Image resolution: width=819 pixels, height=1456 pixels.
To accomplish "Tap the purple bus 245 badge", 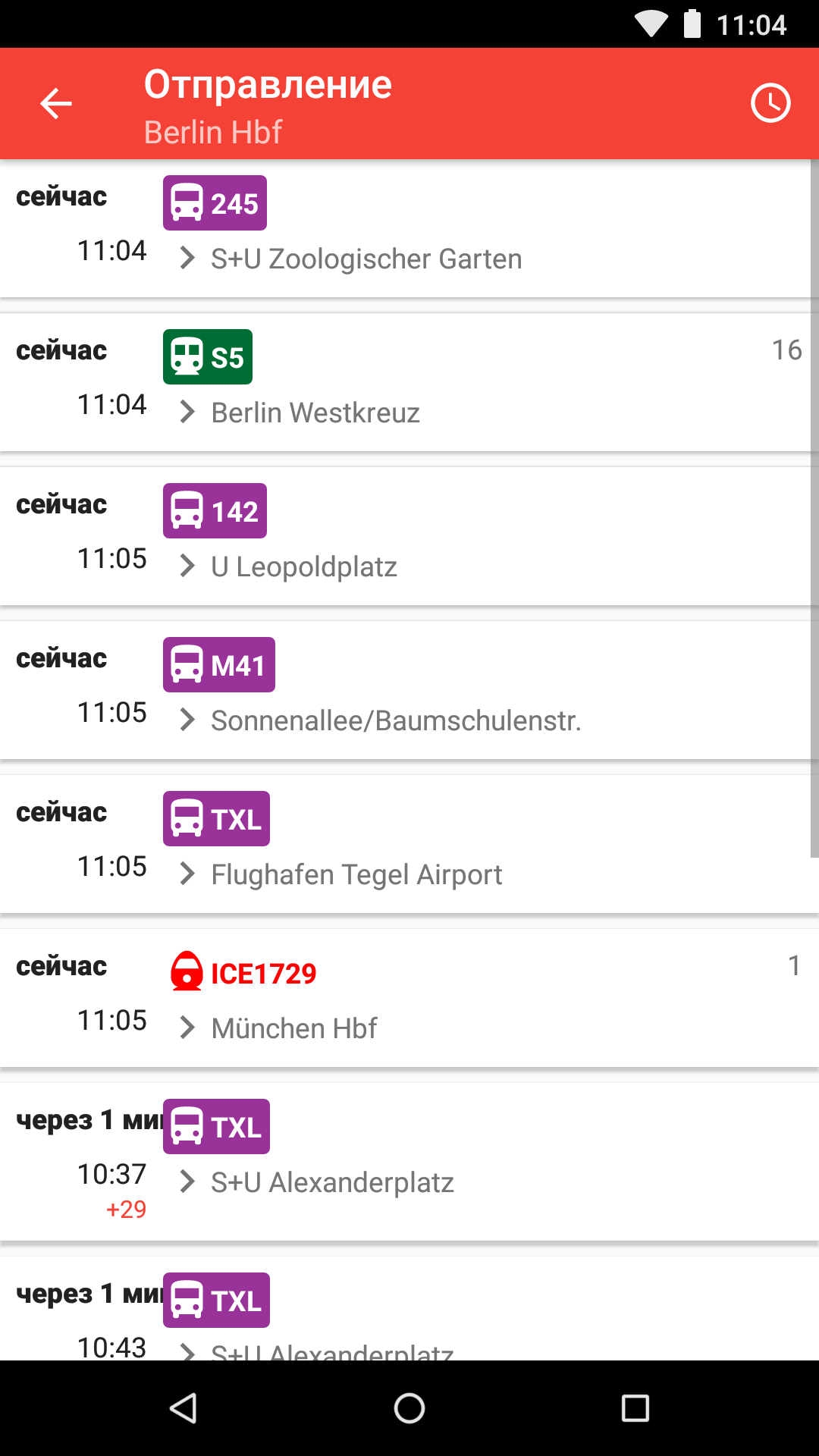I will 215,203.
